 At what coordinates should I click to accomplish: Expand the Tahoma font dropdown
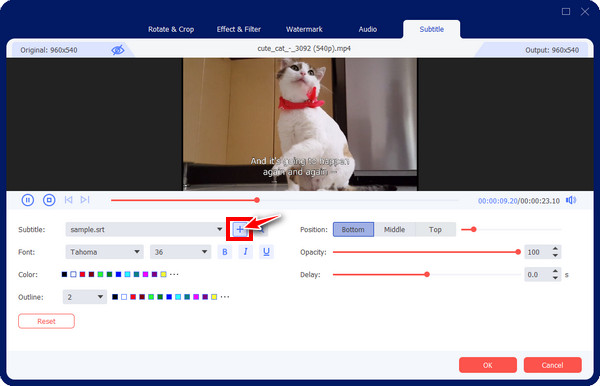coord(104,252)
